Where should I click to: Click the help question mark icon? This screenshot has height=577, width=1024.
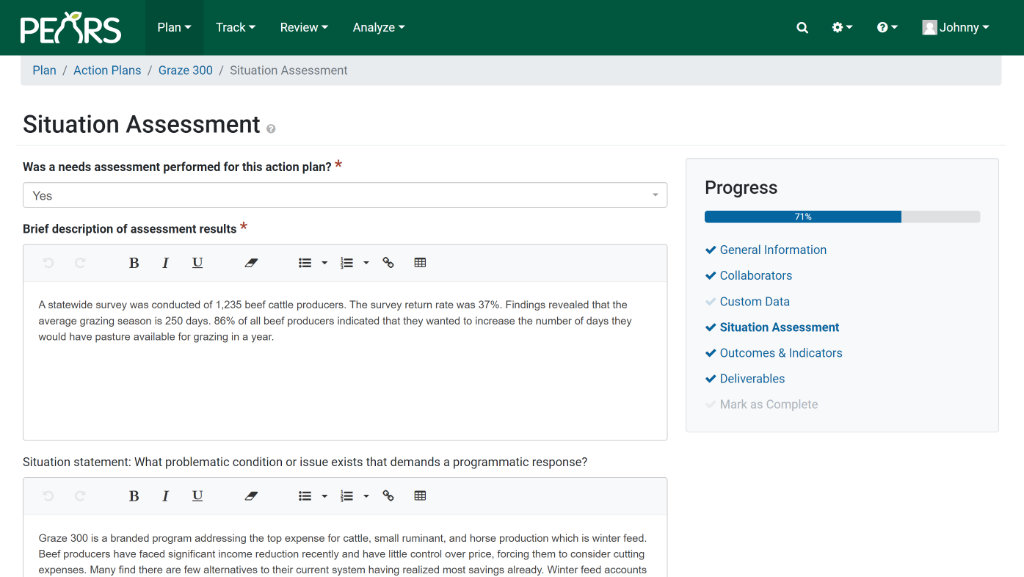[x=882, y=27]
